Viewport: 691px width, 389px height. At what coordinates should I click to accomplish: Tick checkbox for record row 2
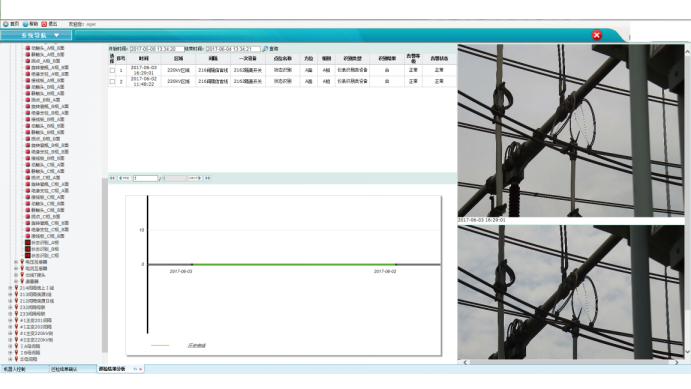[112, 82]
